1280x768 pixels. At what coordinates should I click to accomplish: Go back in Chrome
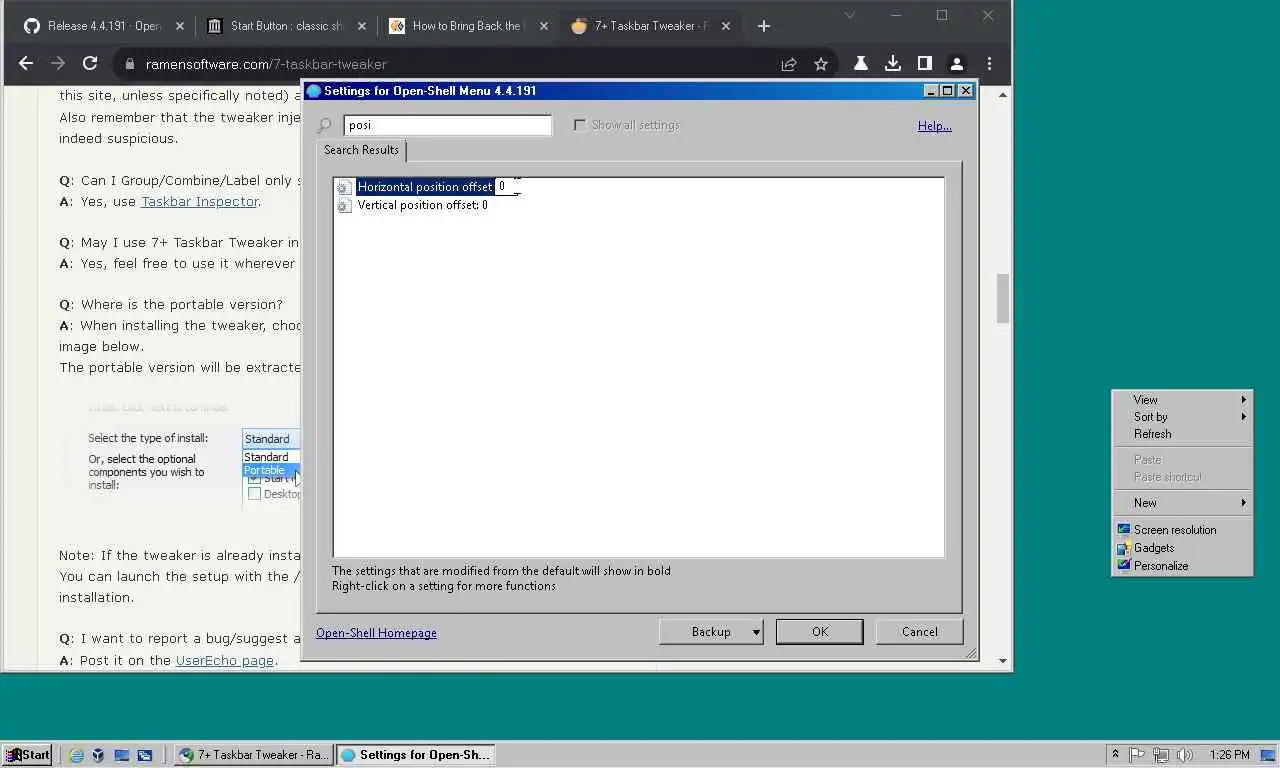pos(26,63)
